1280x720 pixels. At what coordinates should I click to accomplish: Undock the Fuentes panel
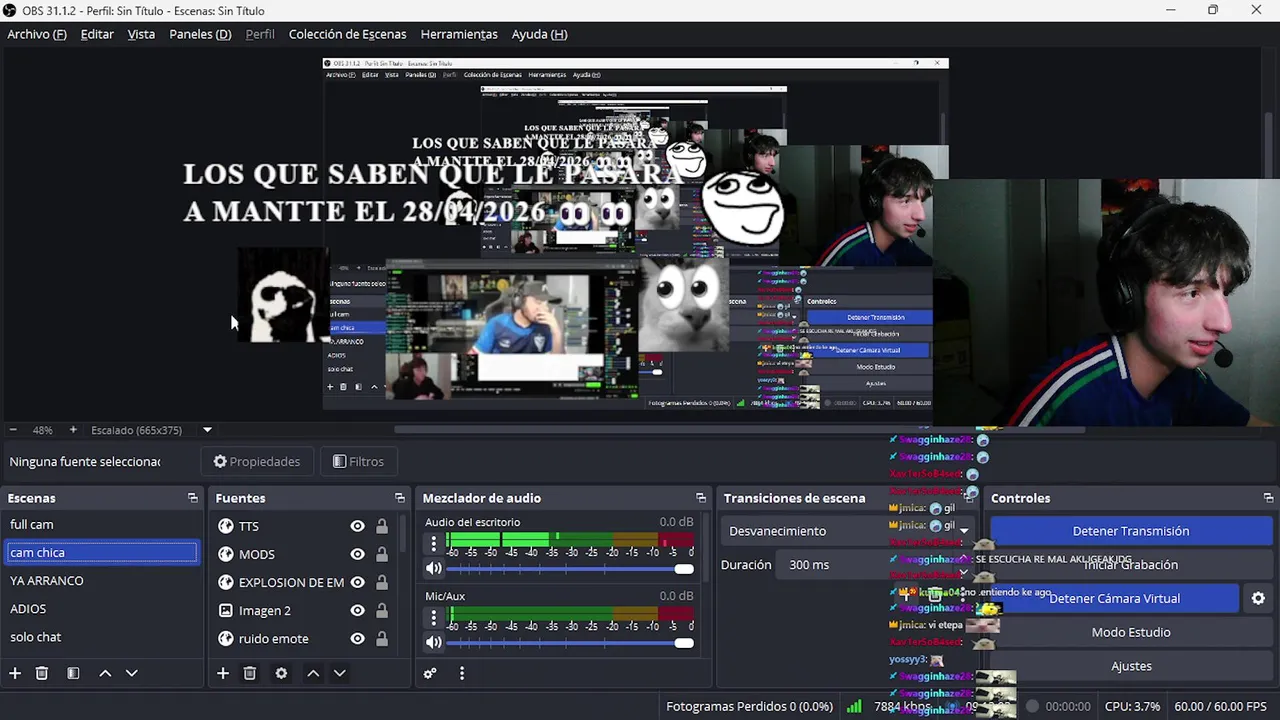400,498
